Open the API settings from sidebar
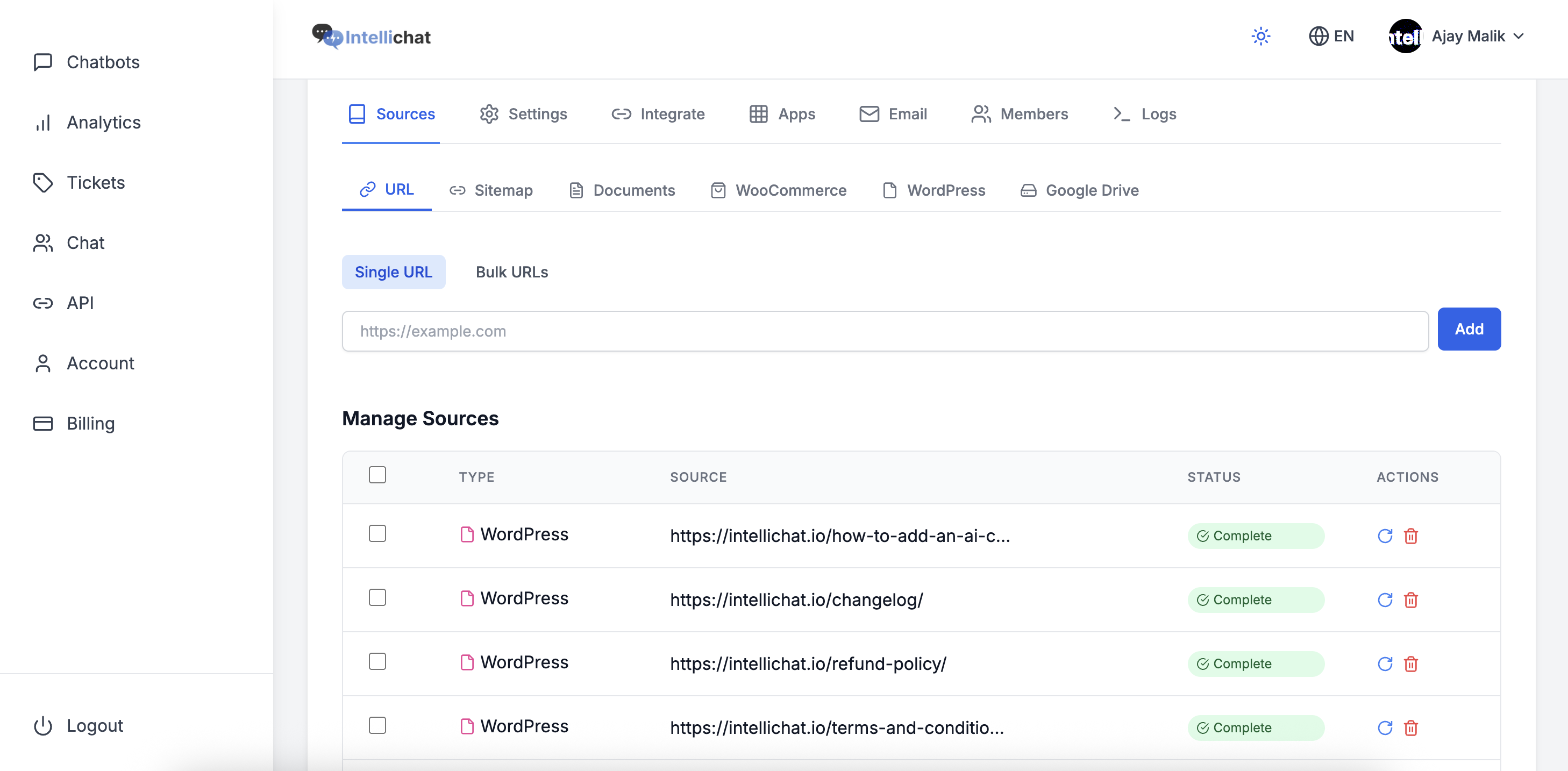Viewport: 1568px width, 771px height. pos(80,303)
